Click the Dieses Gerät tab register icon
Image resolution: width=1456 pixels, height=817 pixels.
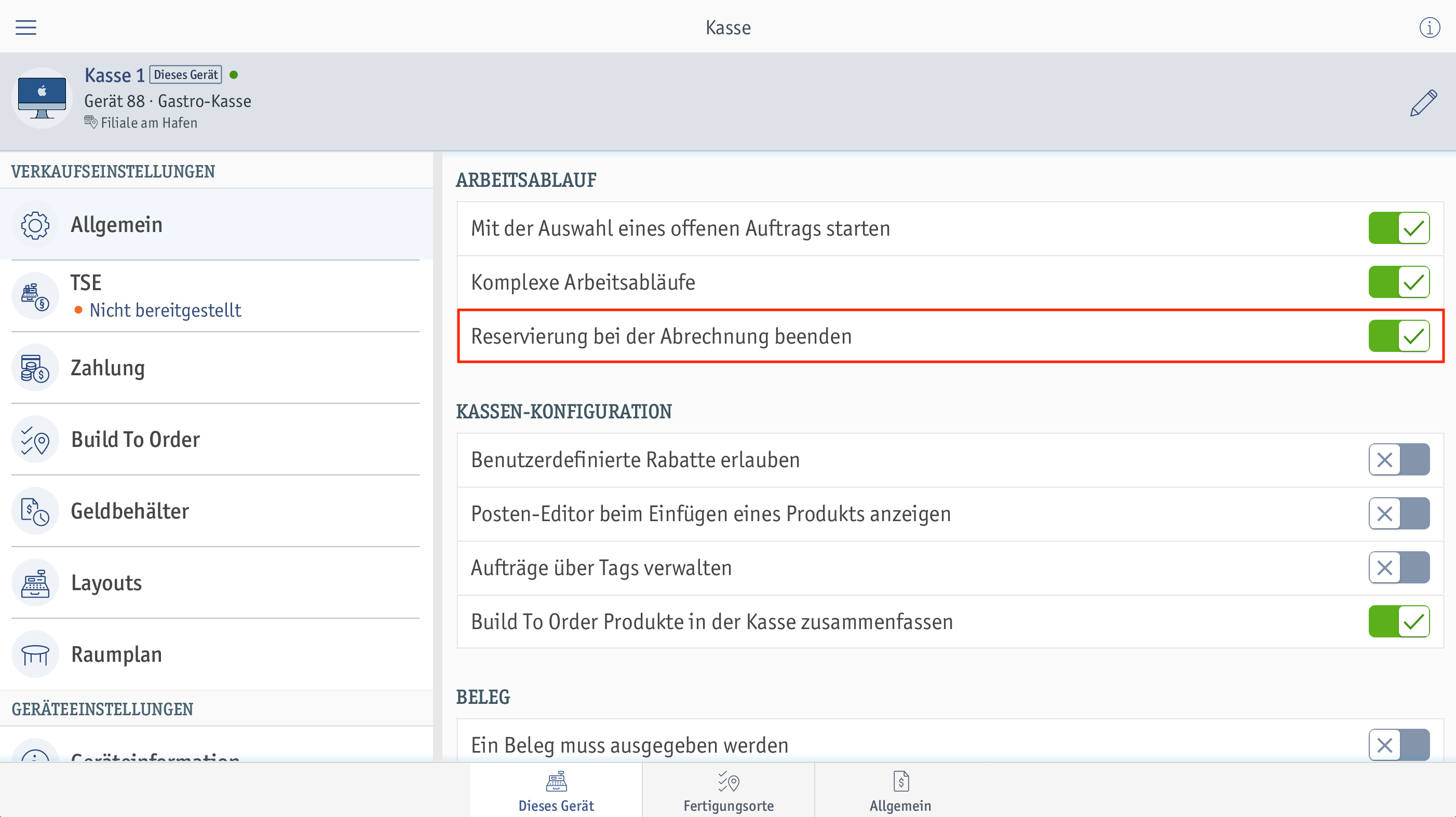pyautogui.click(x=556, y=782)
